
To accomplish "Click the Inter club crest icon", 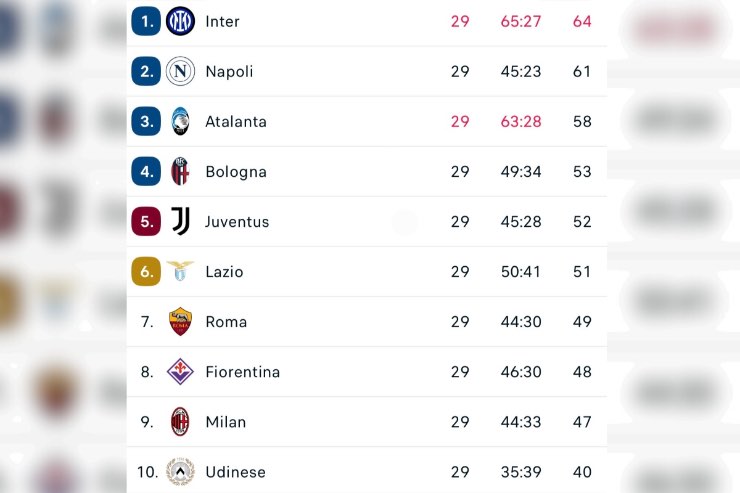I will click(x=180, y=21).
